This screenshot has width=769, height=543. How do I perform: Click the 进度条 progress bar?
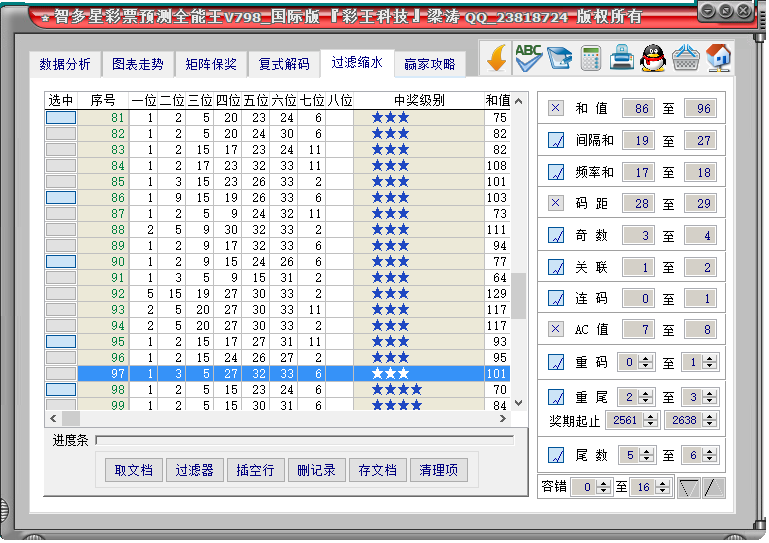pos(305,440)
